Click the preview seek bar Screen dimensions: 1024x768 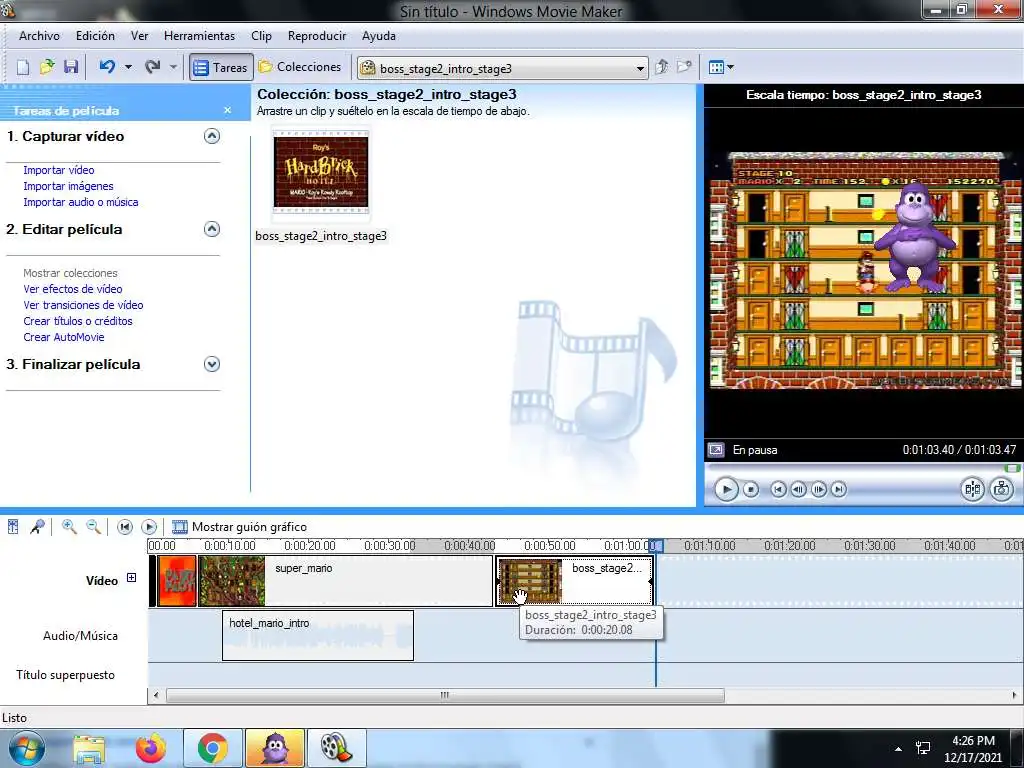pos(862,468)
